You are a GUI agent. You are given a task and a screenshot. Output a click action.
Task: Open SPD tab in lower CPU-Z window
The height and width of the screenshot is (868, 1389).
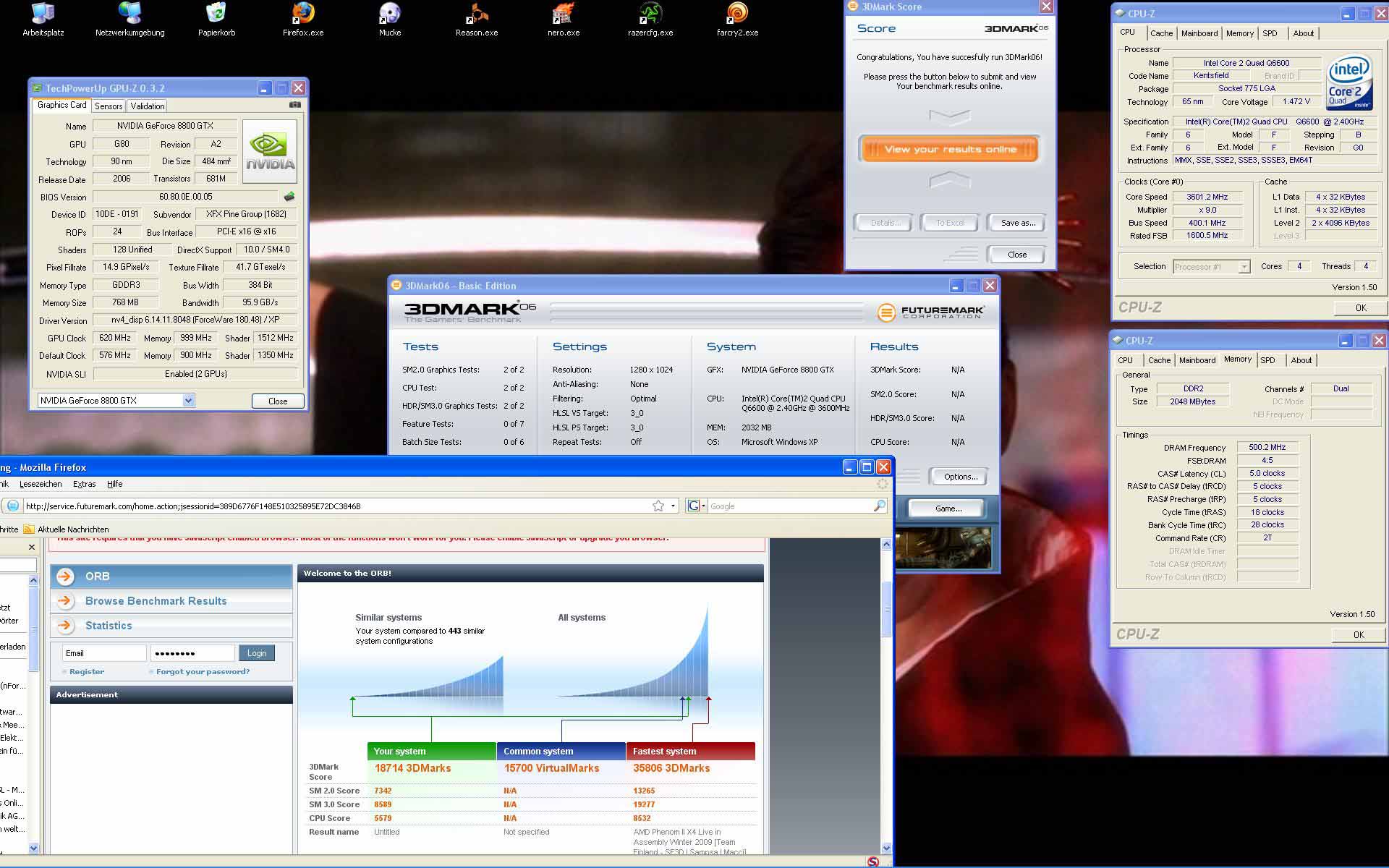(x=1267, y=360)
